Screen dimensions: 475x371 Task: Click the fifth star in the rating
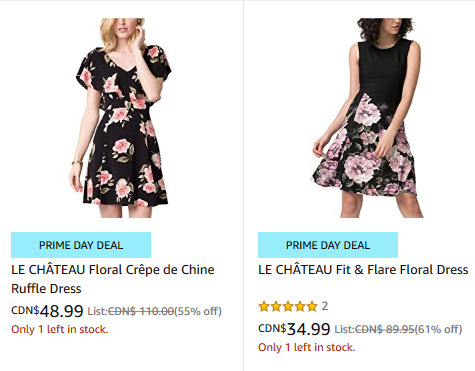312,306
